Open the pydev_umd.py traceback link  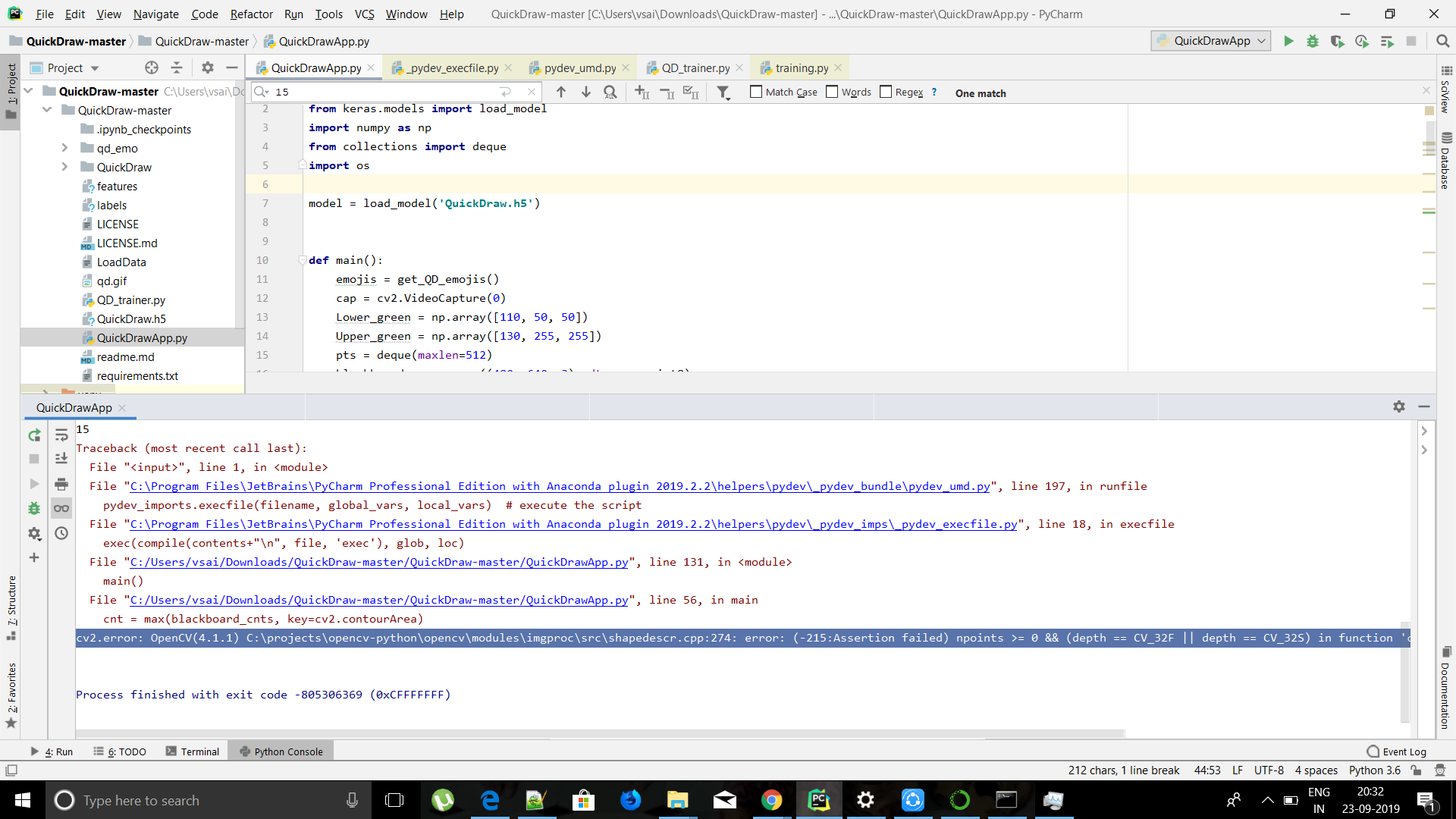click(x=560, y=486)
